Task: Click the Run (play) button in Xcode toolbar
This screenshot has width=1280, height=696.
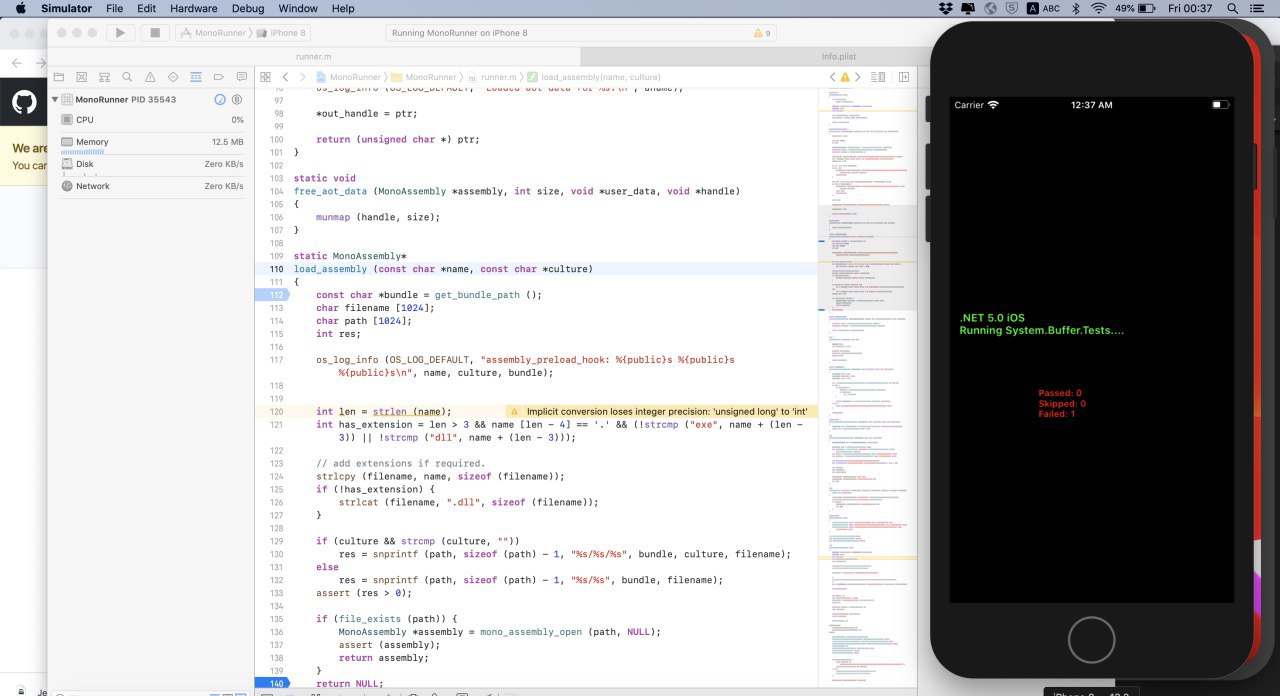Action: click(x=121, y=33)
